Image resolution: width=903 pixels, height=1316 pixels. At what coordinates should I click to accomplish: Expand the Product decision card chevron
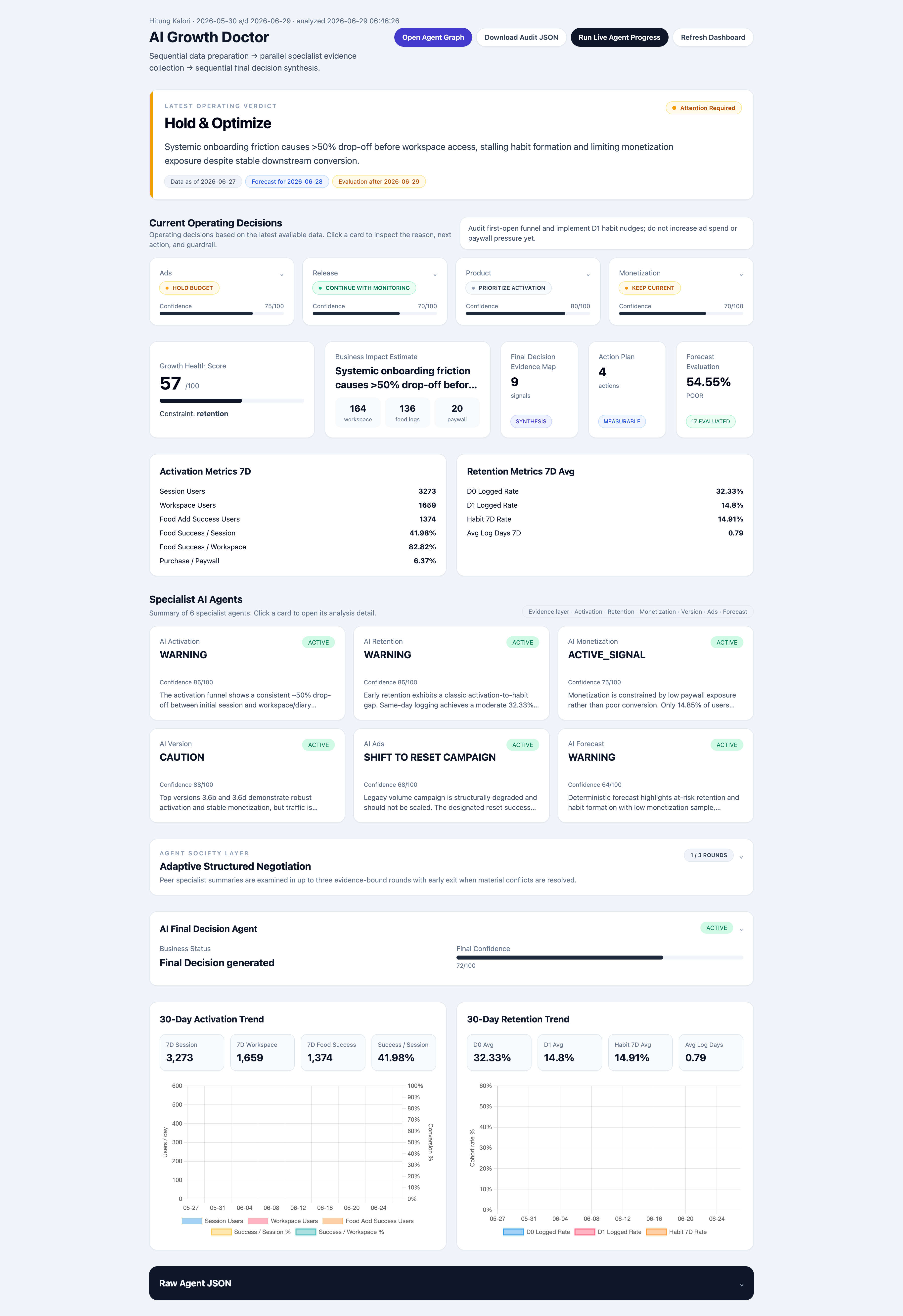[588, 275]
